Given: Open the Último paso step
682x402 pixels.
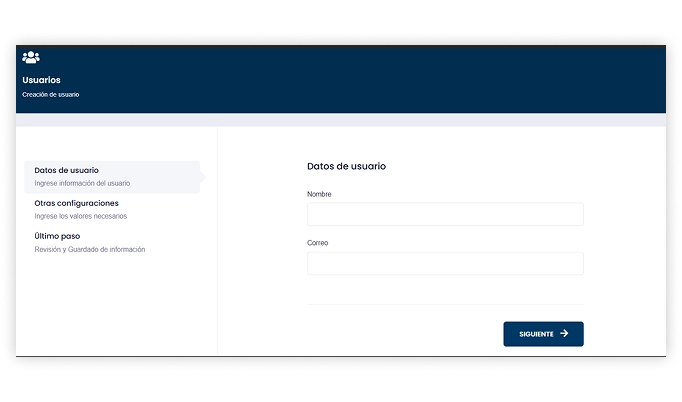Looking at the screenshot, I should pyautogui.click(x=57, y=236).
